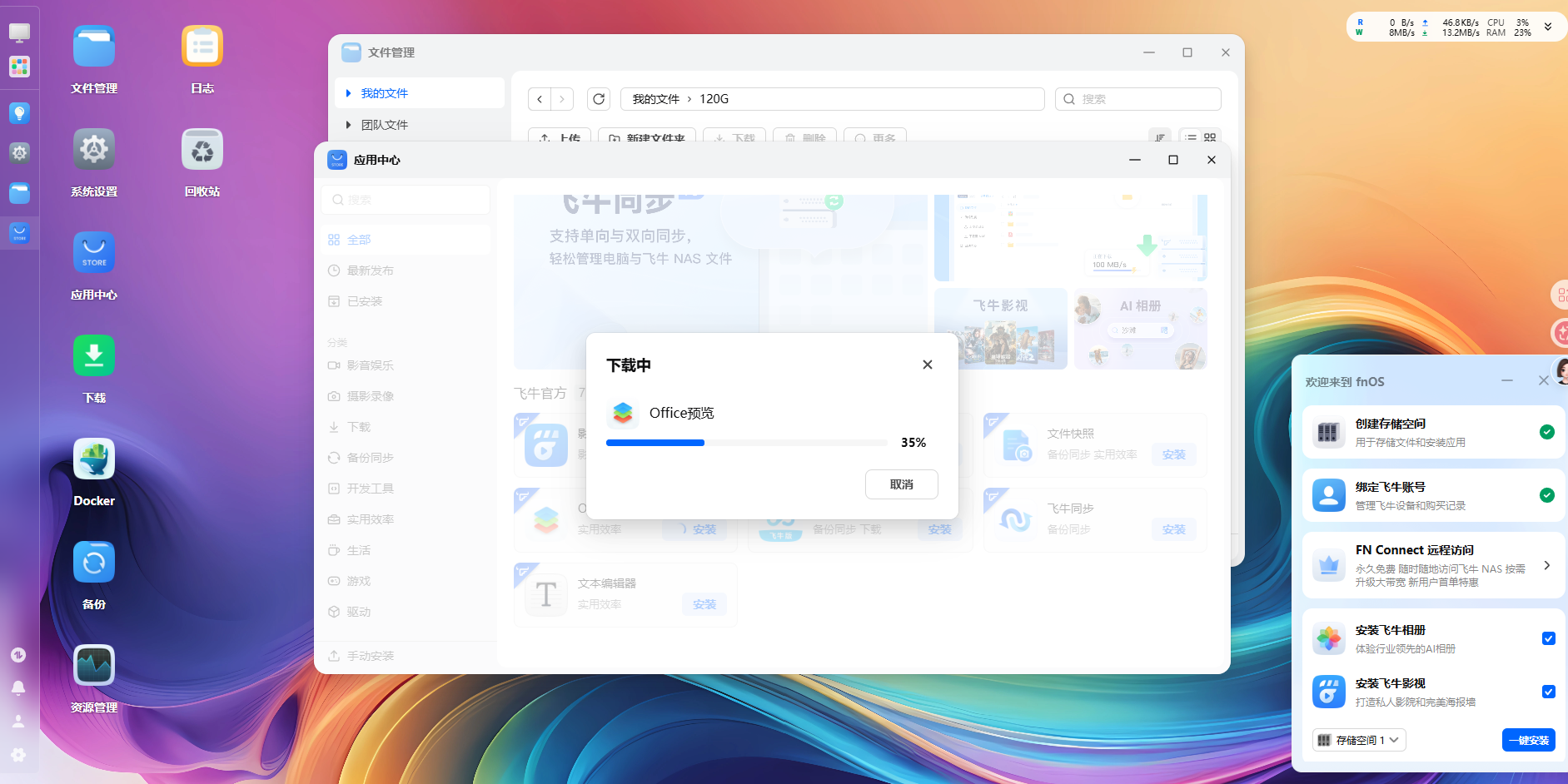This screenshot has height=784, width=1568.
Task: Launch Docker from the desktop
Action: [x=94, y=459]
